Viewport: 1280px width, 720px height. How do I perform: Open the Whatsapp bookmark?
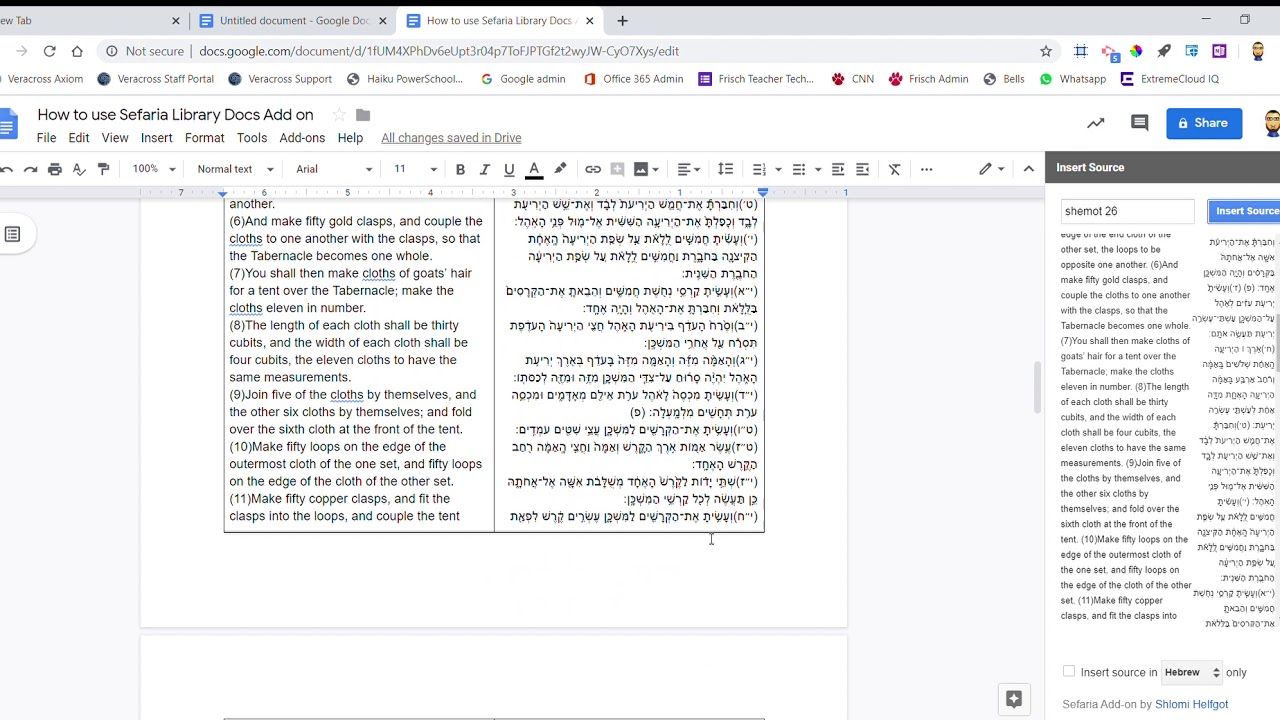point(1075,79)
